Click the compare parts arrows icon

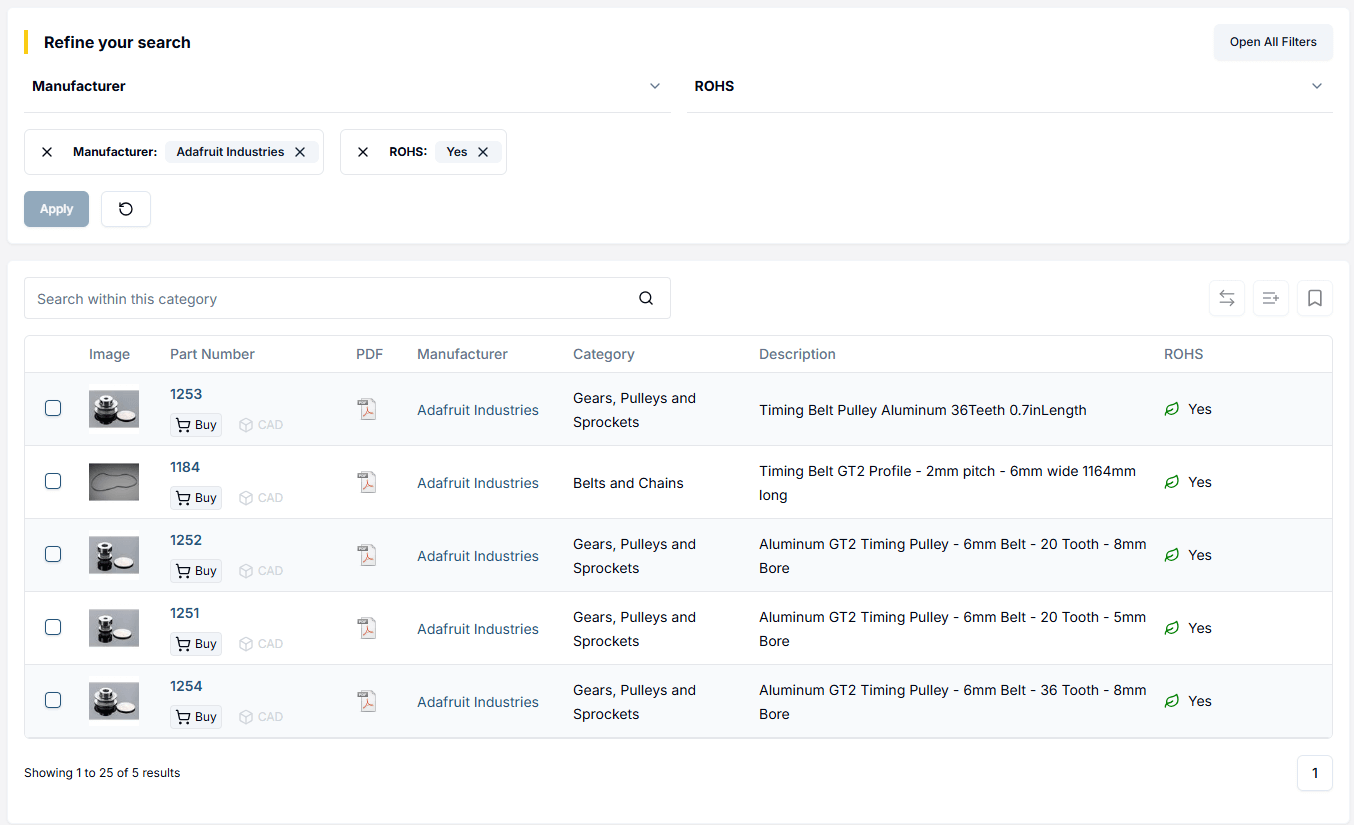point(1227,298)
